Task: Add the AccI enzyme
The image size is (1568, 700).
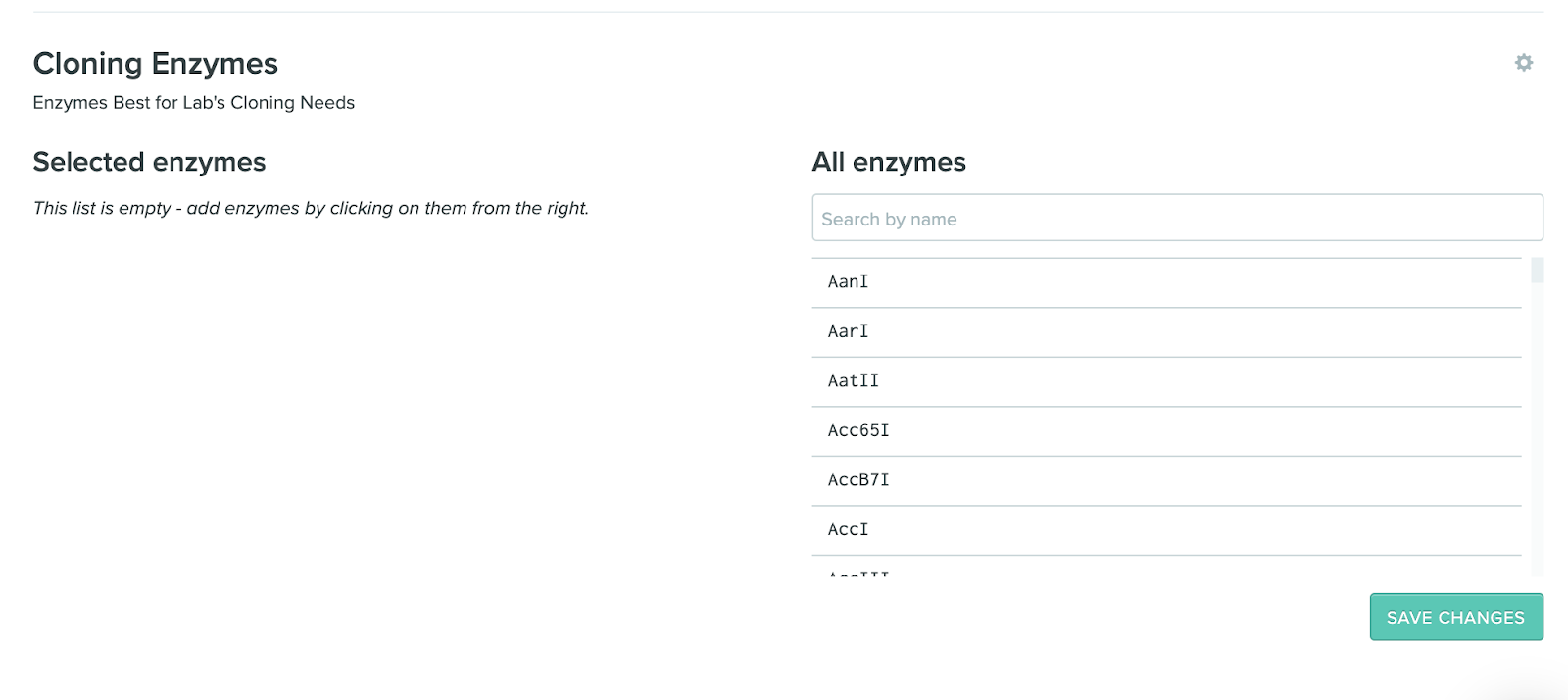Action: (1166, 529)
